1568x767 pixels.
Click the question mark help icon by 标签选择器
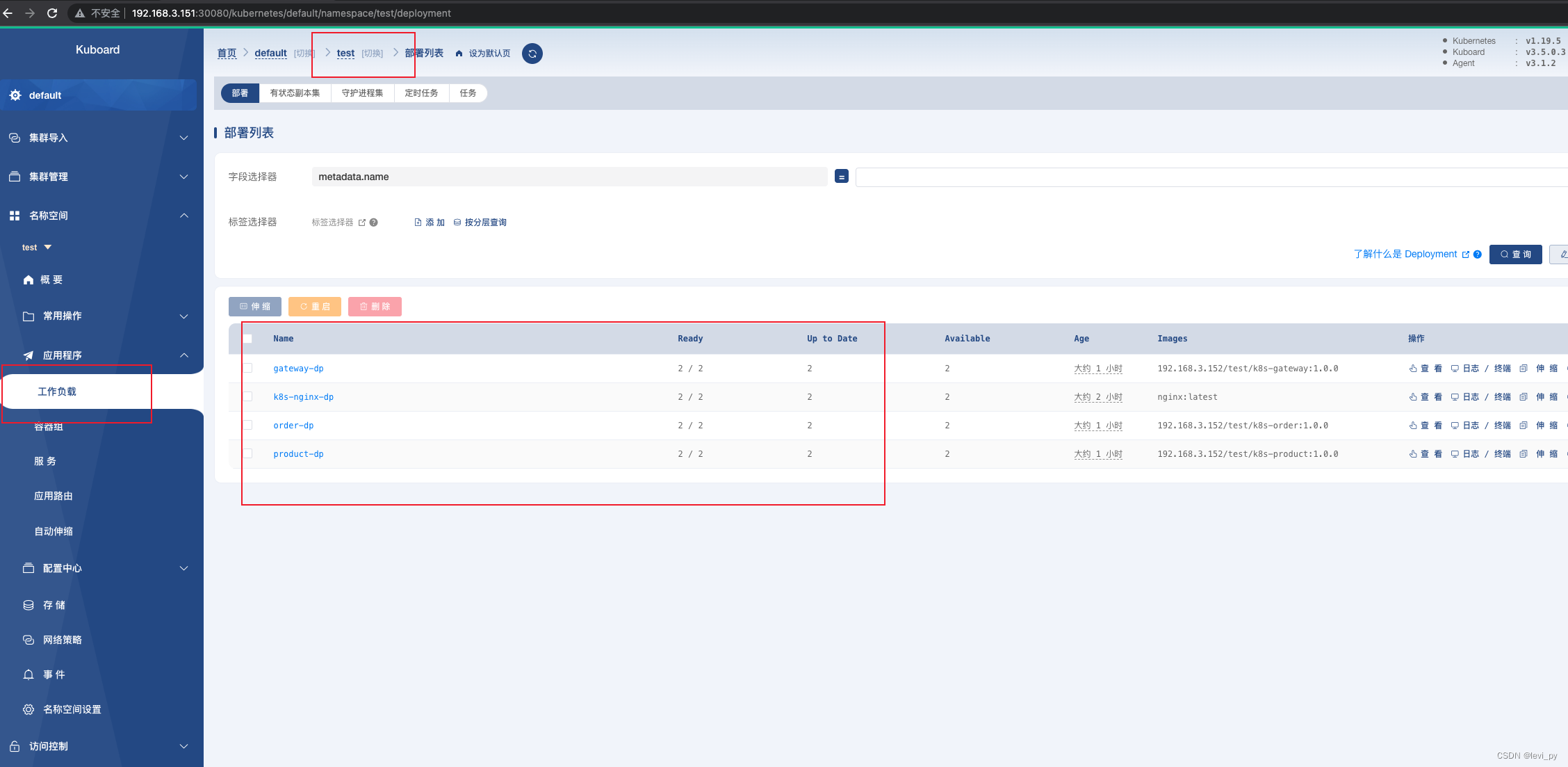[374, 223]
